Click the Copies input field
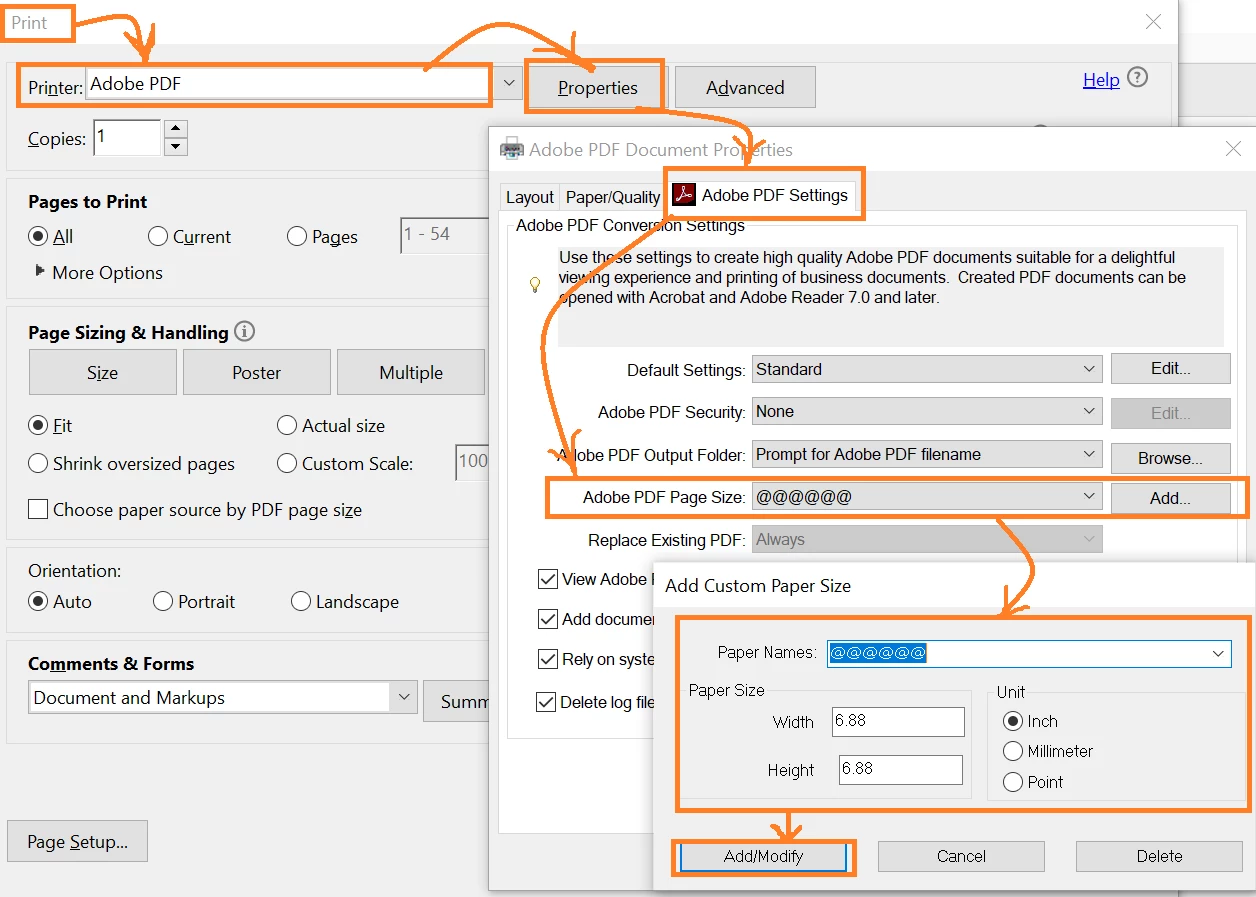Screen dimensions: 1256x897 click(127, 138)
